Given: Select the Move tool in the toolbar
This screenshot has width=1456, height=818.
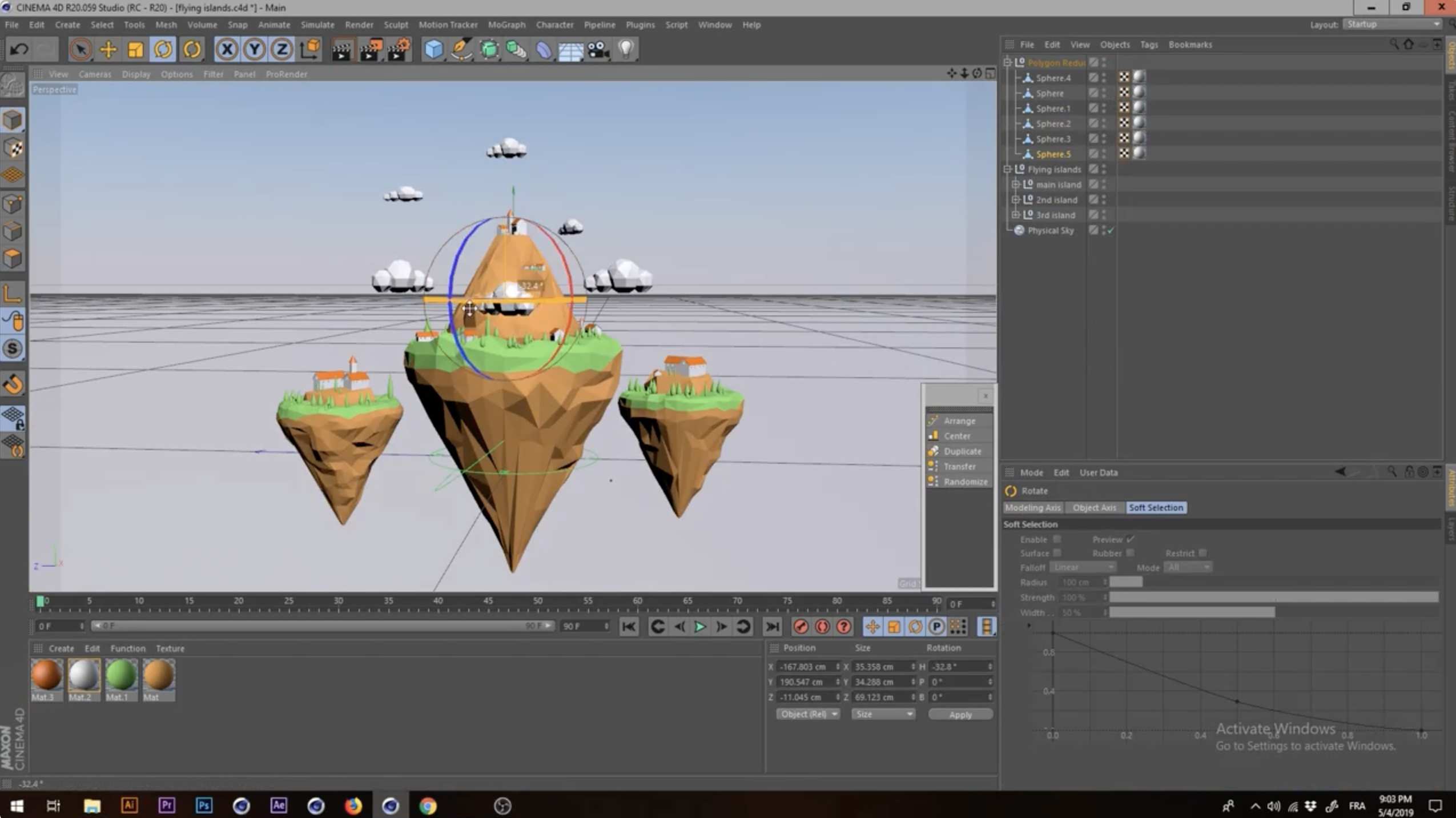Looking at the screenshot, I should [107, 49].
